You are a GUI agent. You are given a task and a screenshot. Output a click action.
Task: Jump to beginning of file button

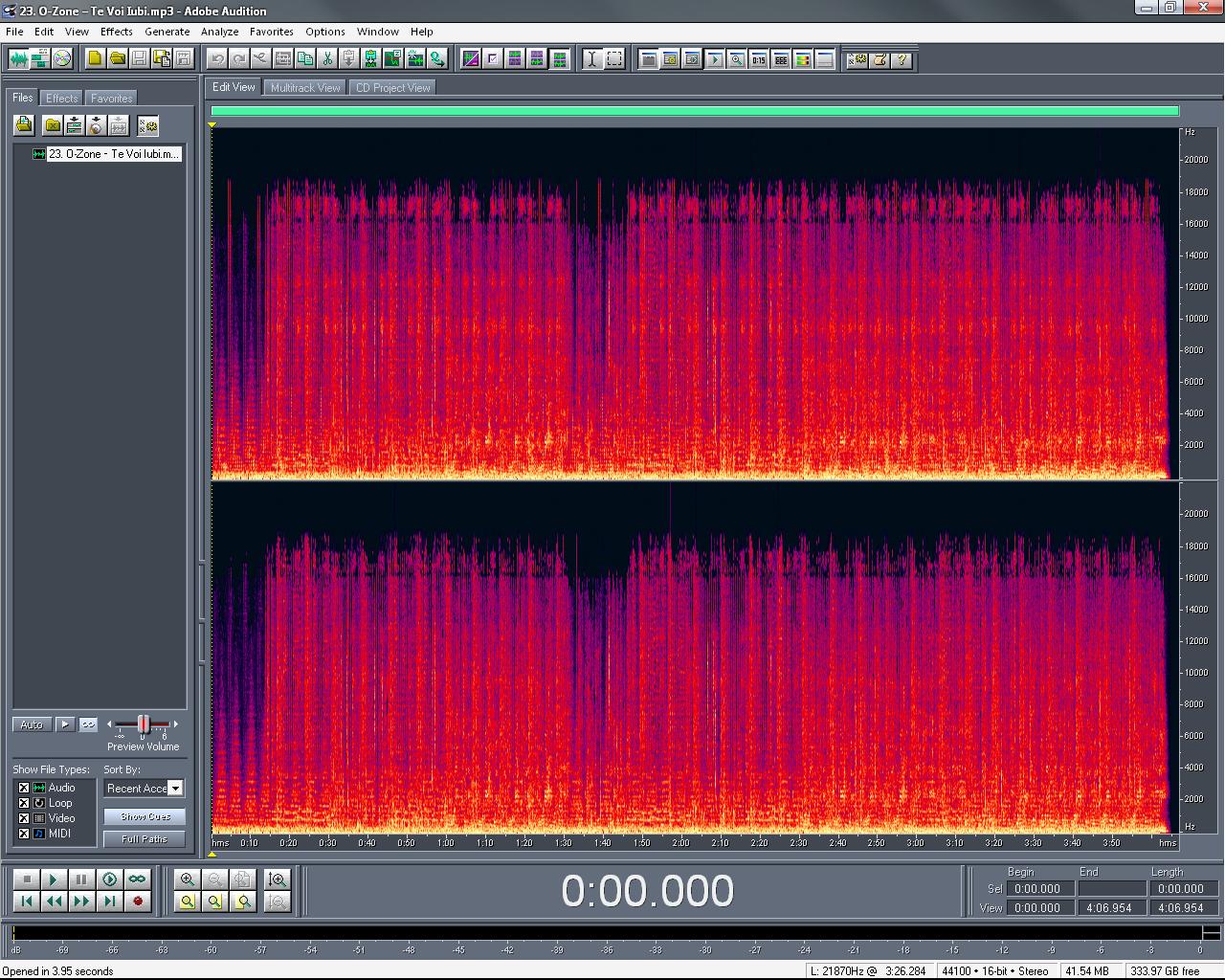coord(27,902)
